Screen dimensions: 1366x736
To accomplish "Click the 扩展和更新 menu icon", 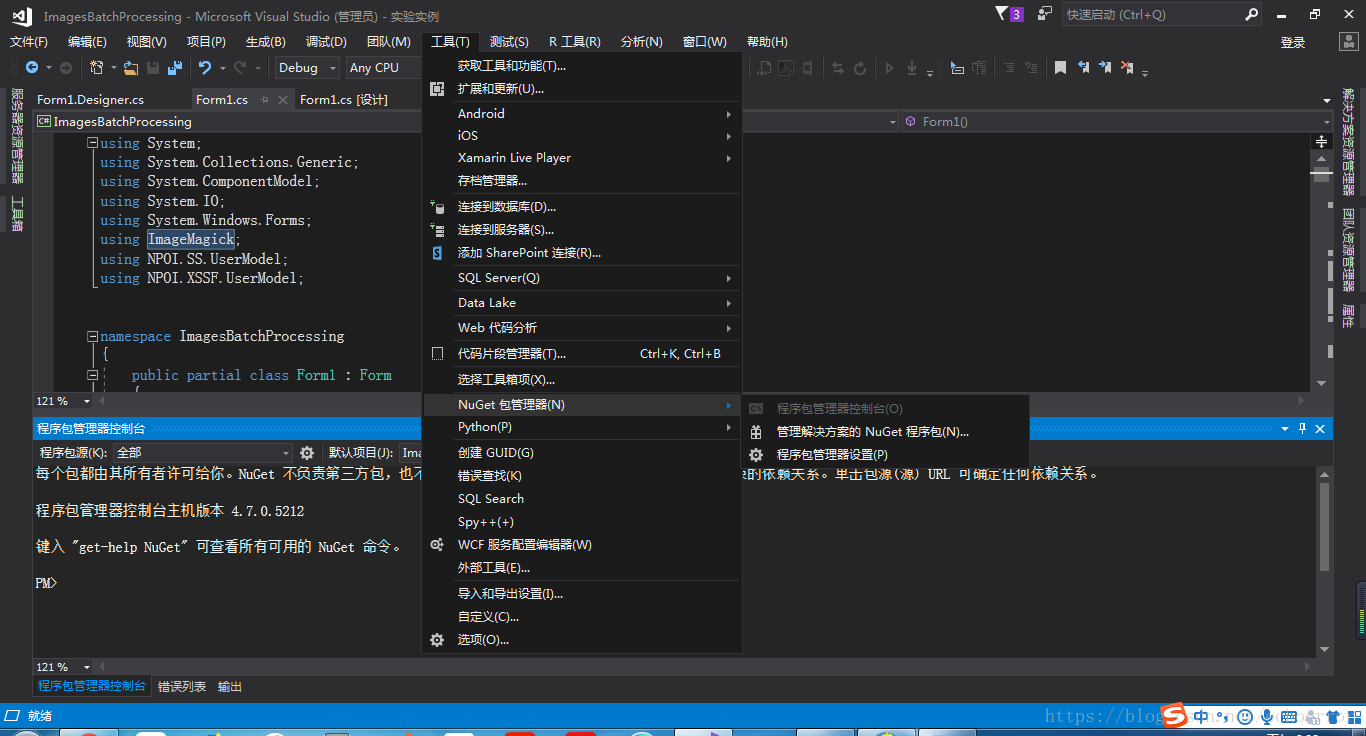I will point(437,89).
